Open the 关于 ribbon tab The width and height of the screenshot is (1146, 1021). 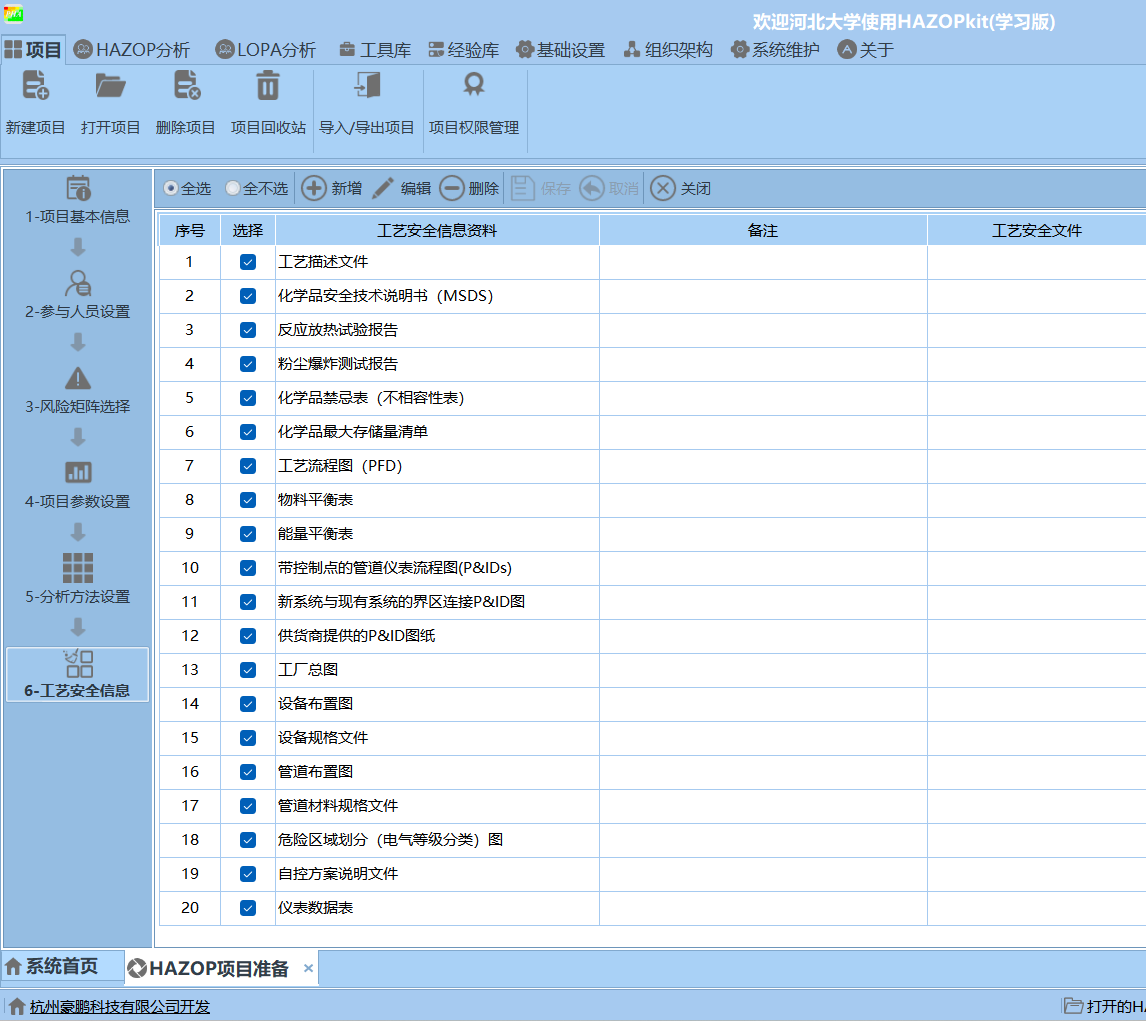pos(866,50)
